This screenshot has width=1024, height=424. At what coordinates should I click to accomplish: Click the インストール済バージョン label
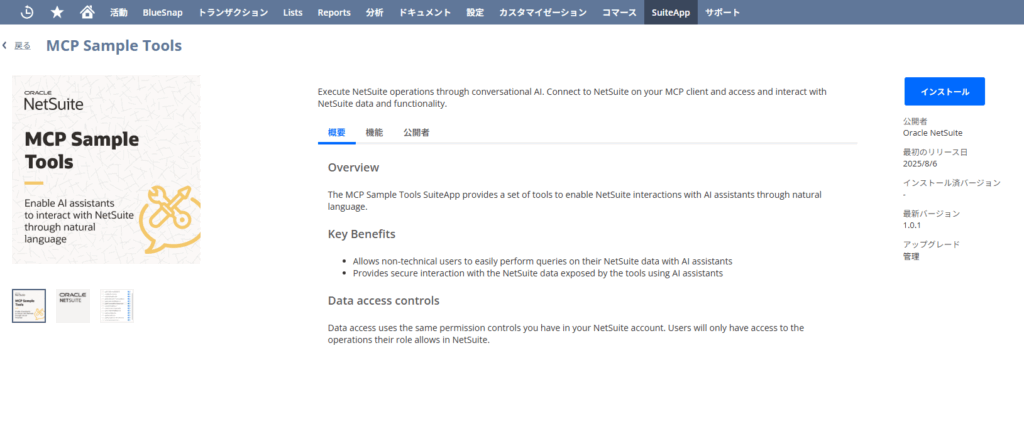coord(952,183)
